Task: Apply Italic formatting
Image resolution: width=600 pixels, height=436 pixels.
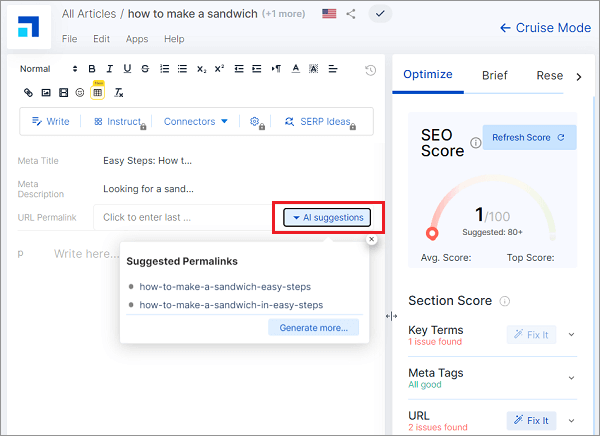Action: (109, 69)
